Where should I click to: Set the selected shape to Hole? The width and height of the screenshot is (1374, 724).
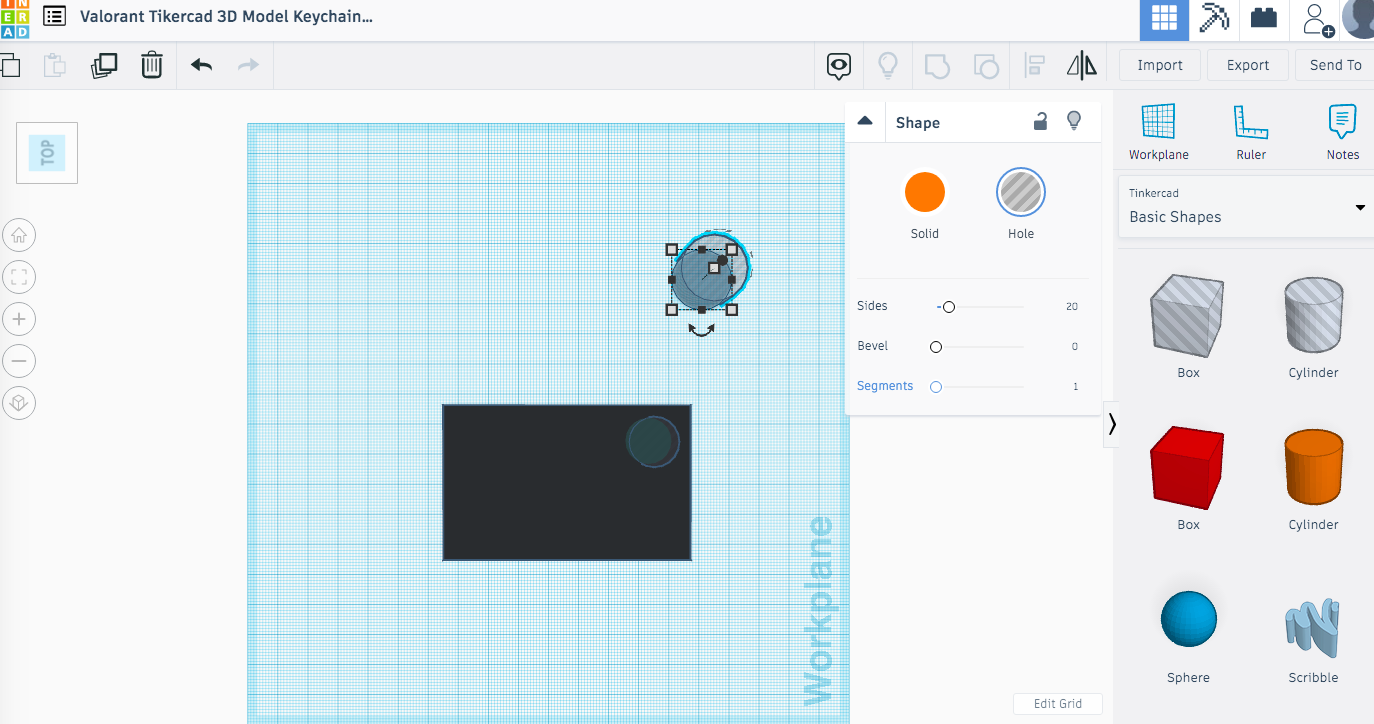(1020, 192)
